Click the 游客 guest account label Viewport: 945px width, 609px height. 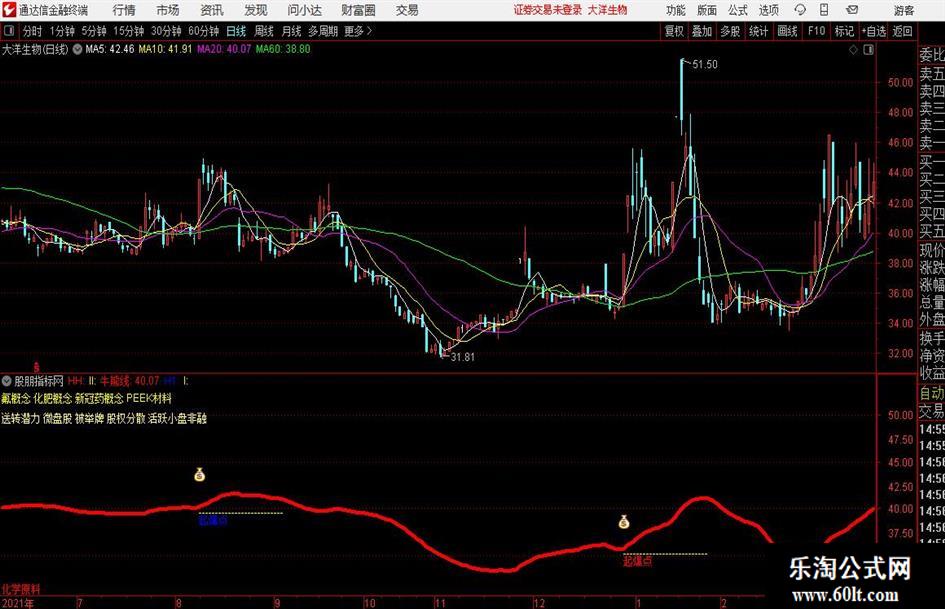pyautogui.click(x=903, y=10)
